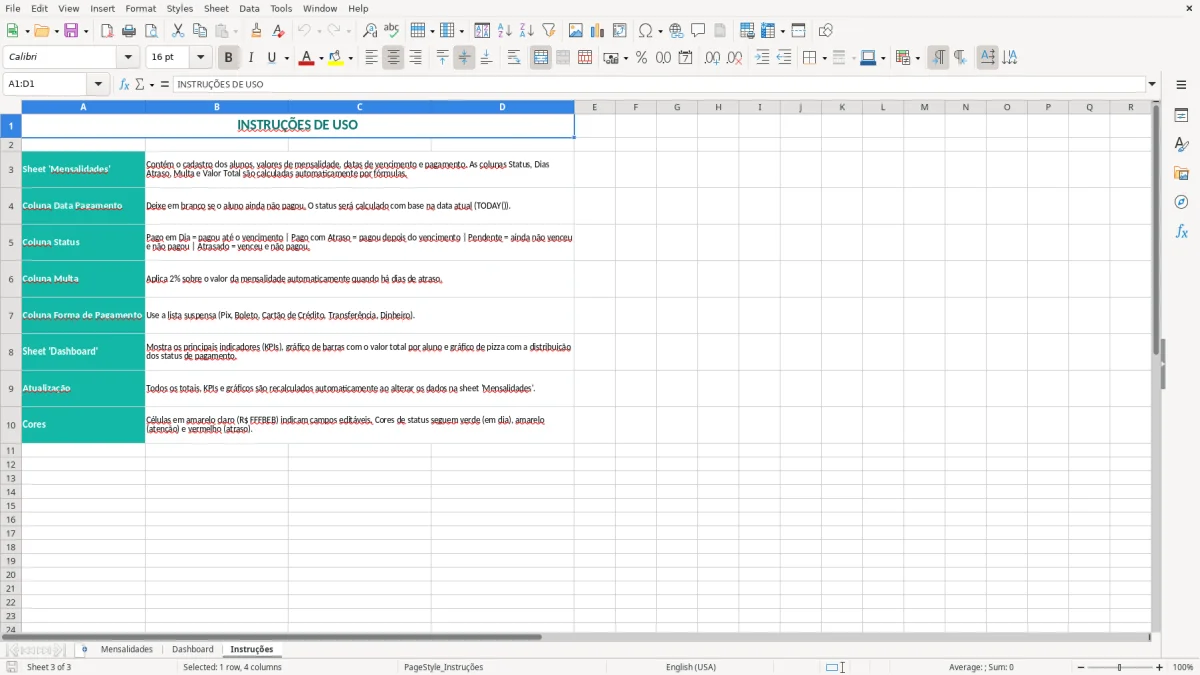Click the 100% zoom level
1200x675 pixels.
coord(1183,667)
